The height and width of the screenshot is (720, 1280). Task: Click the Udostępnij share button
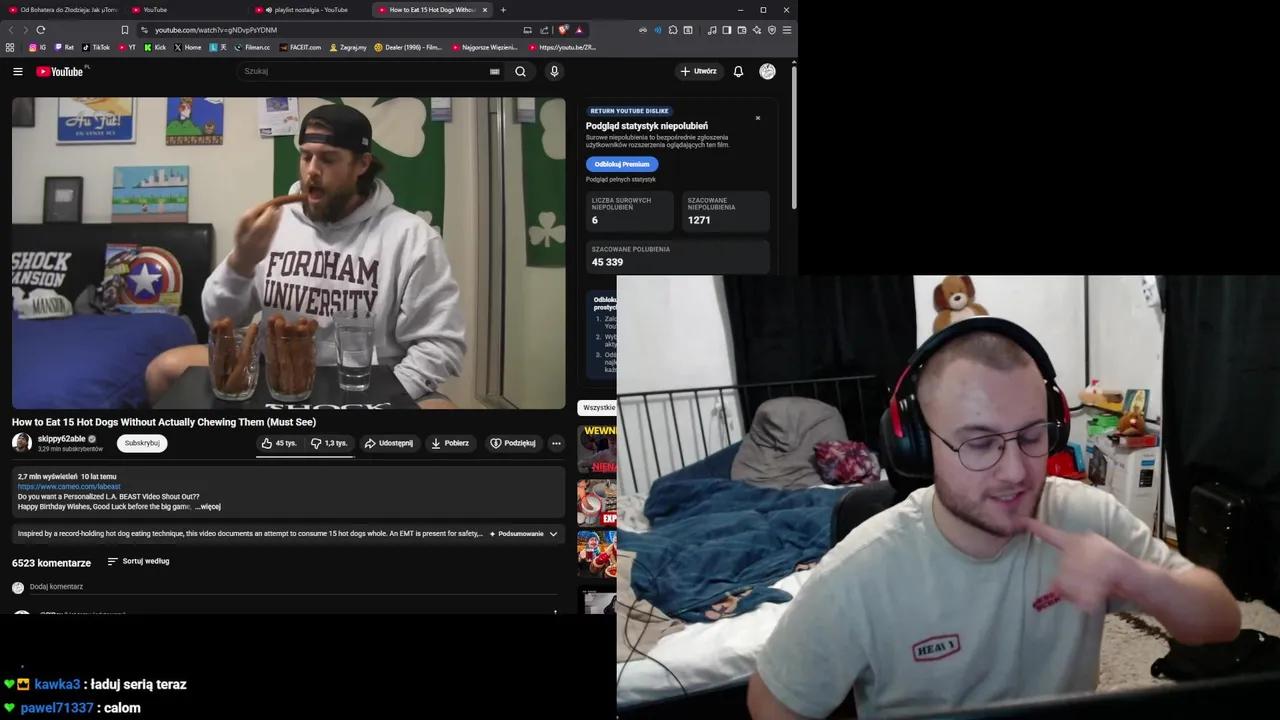pyautogui.click(x=388, y=443)
